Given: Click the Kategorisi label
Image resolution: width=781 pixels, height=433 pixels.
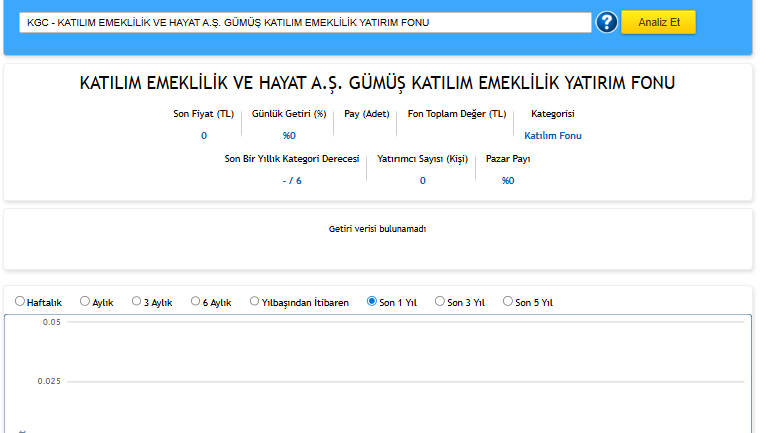Looking at the screenshot, I should click(553, 114).
